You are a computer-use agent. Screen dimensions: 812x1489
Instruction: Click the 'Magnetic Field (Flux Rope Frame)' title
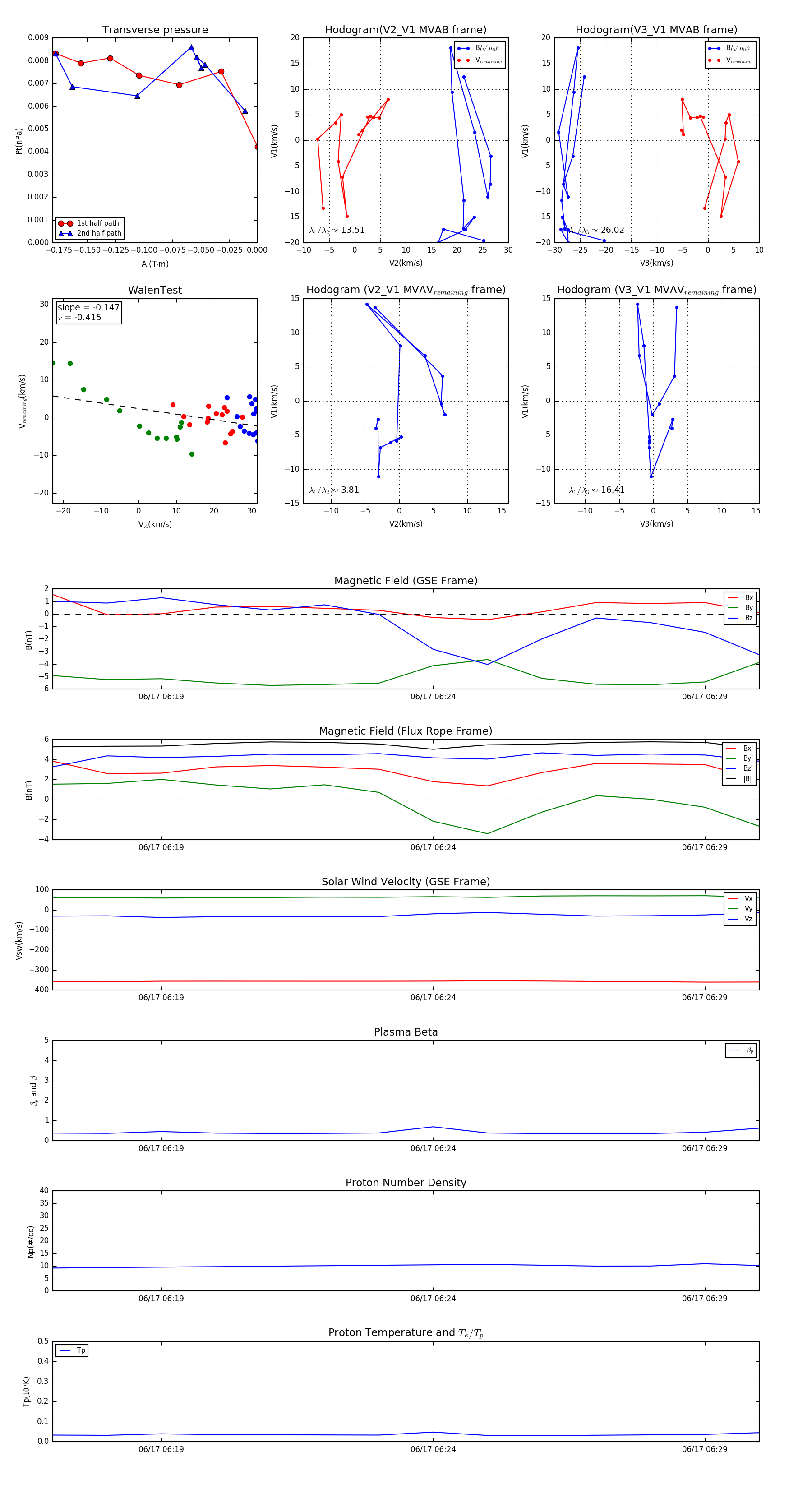coord(406,731)
